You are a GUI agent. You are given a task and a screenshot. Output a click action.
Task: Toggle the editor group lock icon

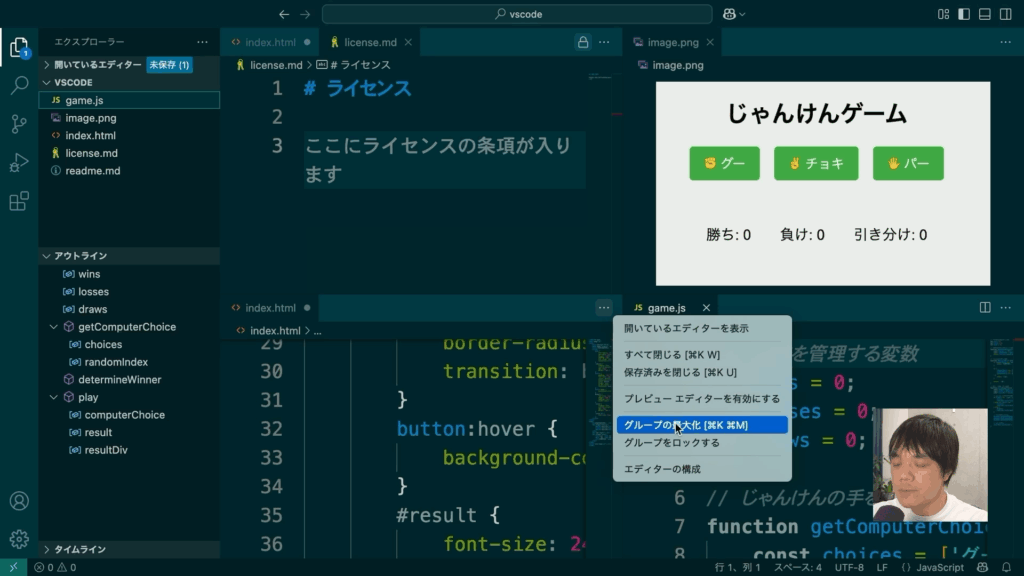pyautogui.click(x=582, y=42)
